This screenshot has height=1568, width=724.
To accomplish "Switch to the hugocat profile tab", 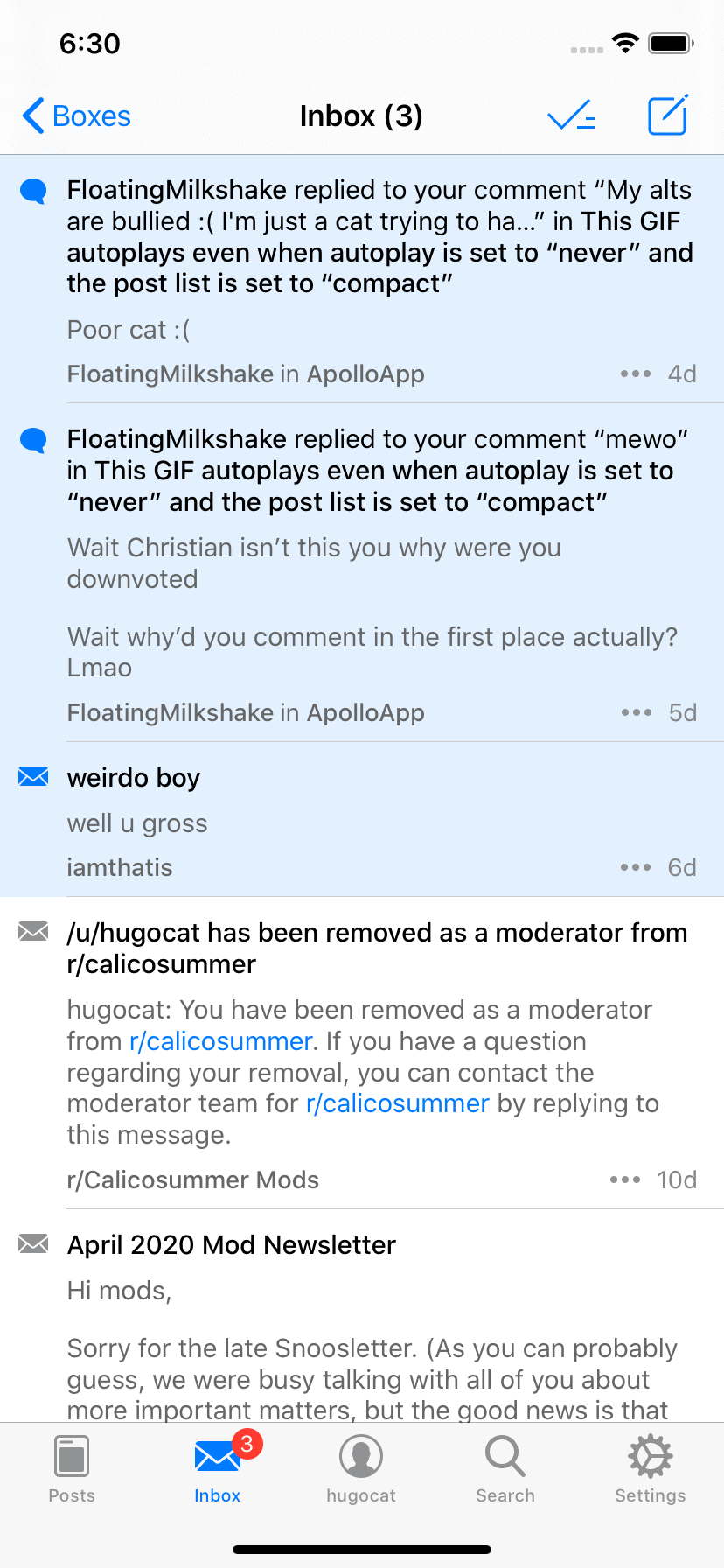I will point(361,1469).
